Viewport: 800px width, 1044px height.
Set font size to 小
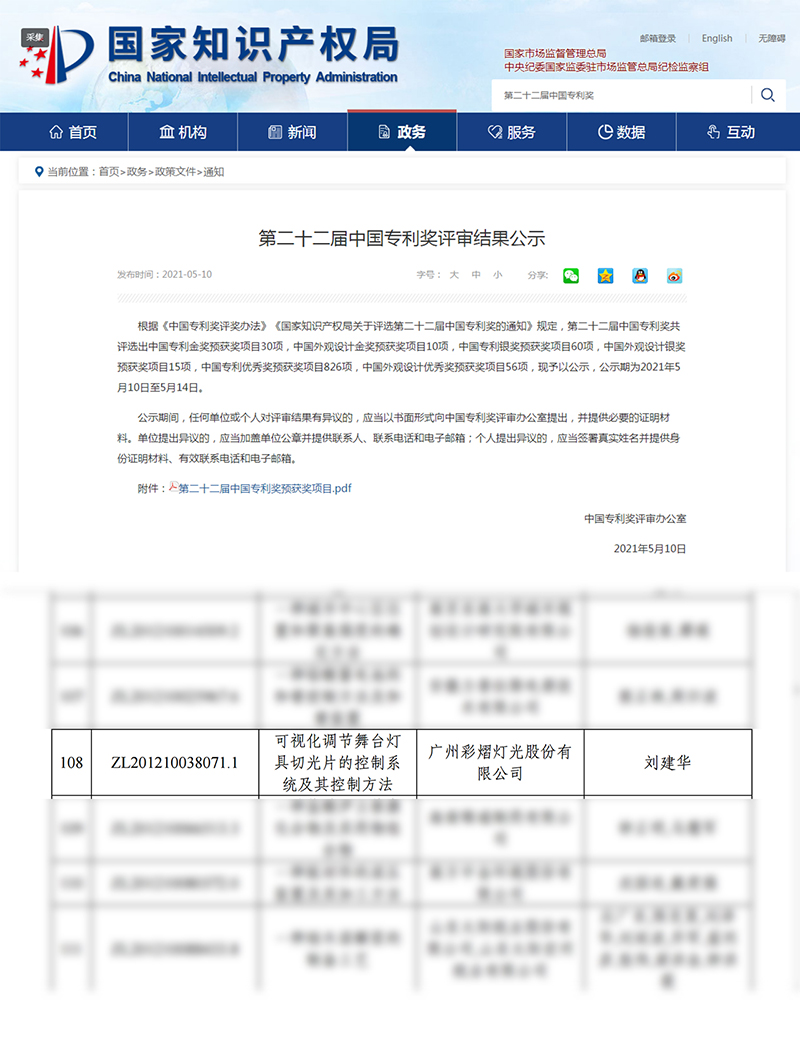(x=498, y=275)
